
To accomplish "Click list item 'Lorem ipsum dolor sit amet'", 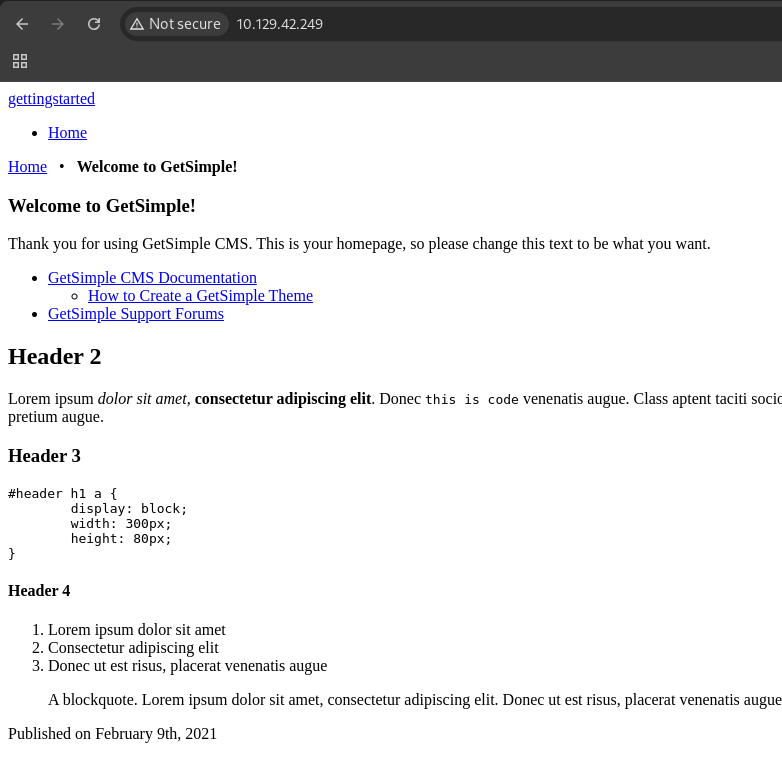I will [137, 630].
